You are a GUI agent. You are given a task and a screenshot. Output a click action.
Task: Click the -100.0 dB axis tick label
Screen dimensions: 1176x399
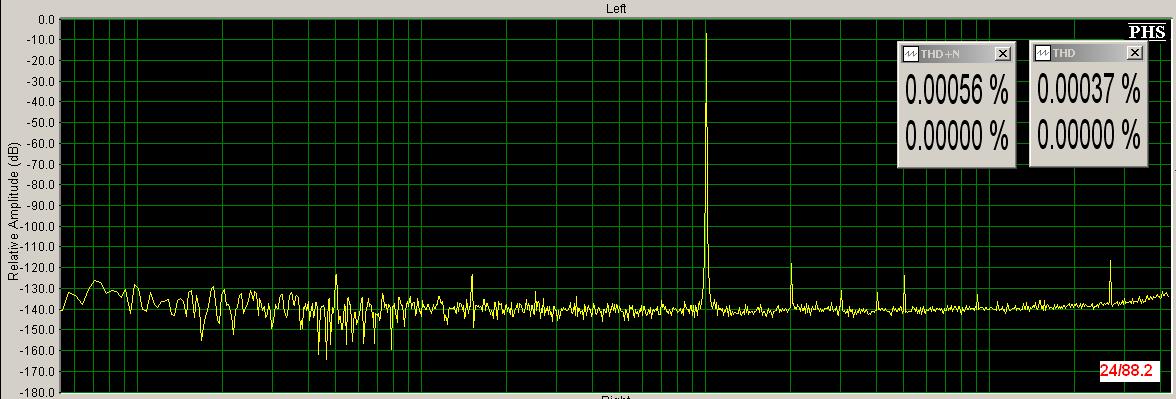tap(39, 226)
